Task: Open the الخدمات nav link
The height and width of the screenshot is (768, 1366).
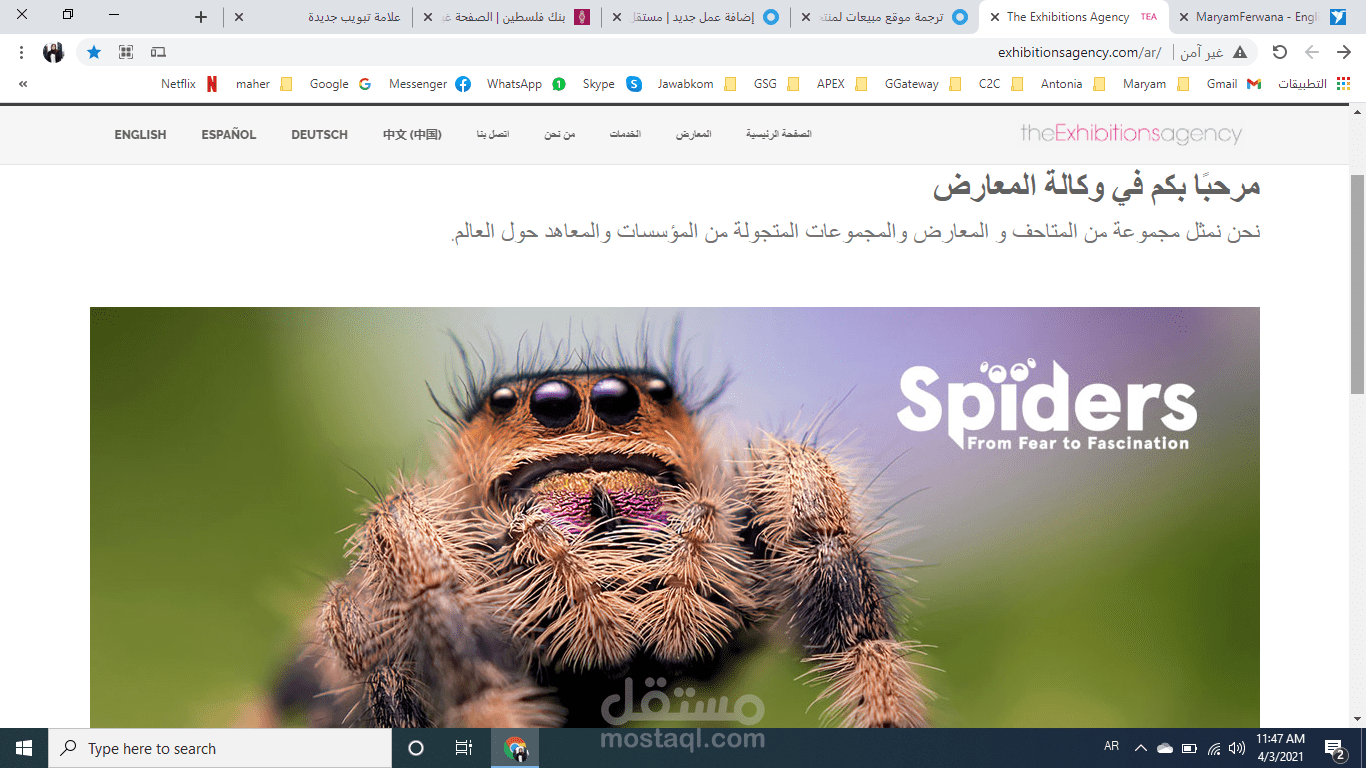Action: click(x=626, y=134)
